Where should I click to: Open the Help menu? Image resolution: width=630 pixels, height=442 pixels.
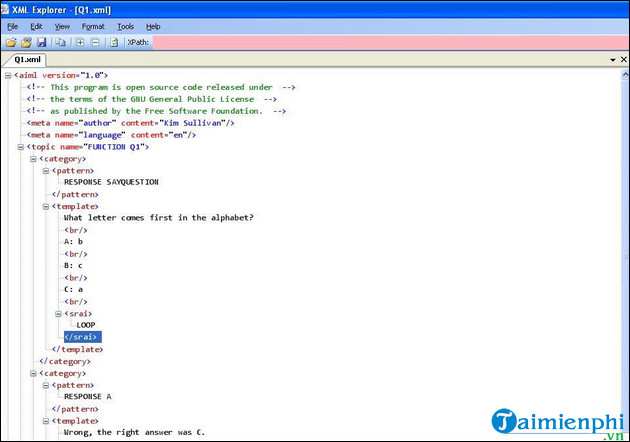(x=153, y=27)
